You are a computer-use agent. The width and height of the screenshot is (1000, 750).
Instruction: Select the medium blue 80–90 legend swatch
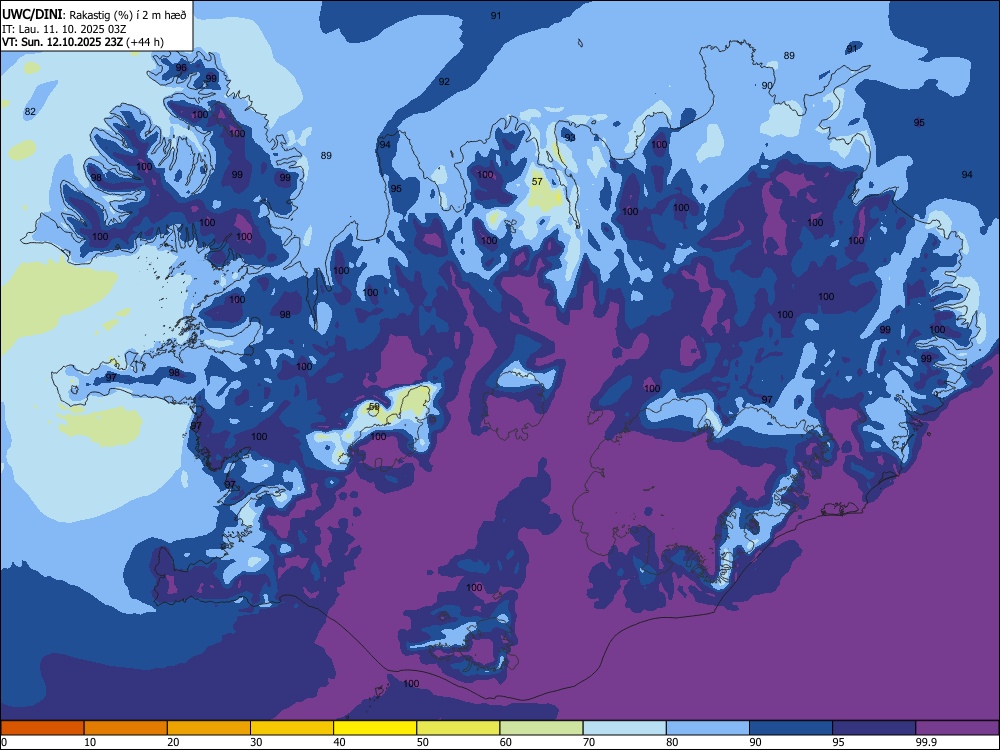(708, 728)
